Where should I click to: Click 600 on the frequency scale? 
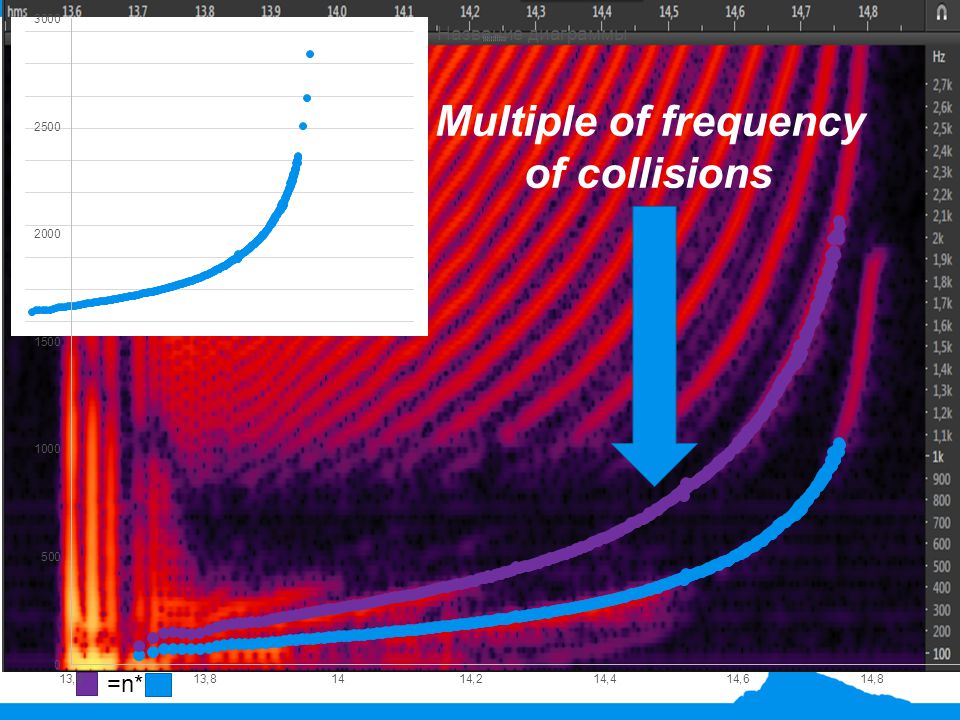tap(942, 544)
